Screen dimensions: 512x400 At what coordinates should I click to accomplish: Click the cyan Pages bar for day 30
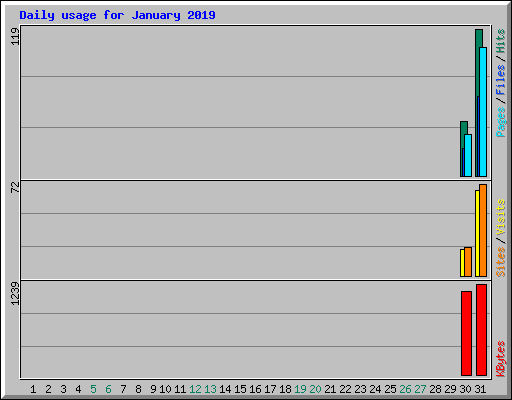pos(468,155)
